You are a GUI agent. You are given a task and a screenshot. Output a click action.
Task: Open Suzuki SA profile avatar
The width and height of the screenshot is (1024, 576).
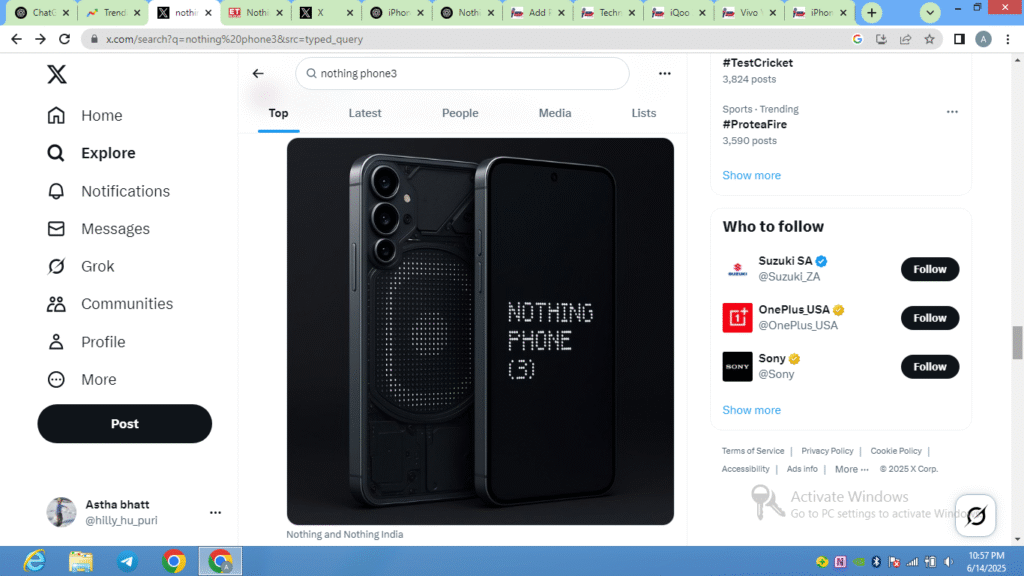click(x=737, y=269)
